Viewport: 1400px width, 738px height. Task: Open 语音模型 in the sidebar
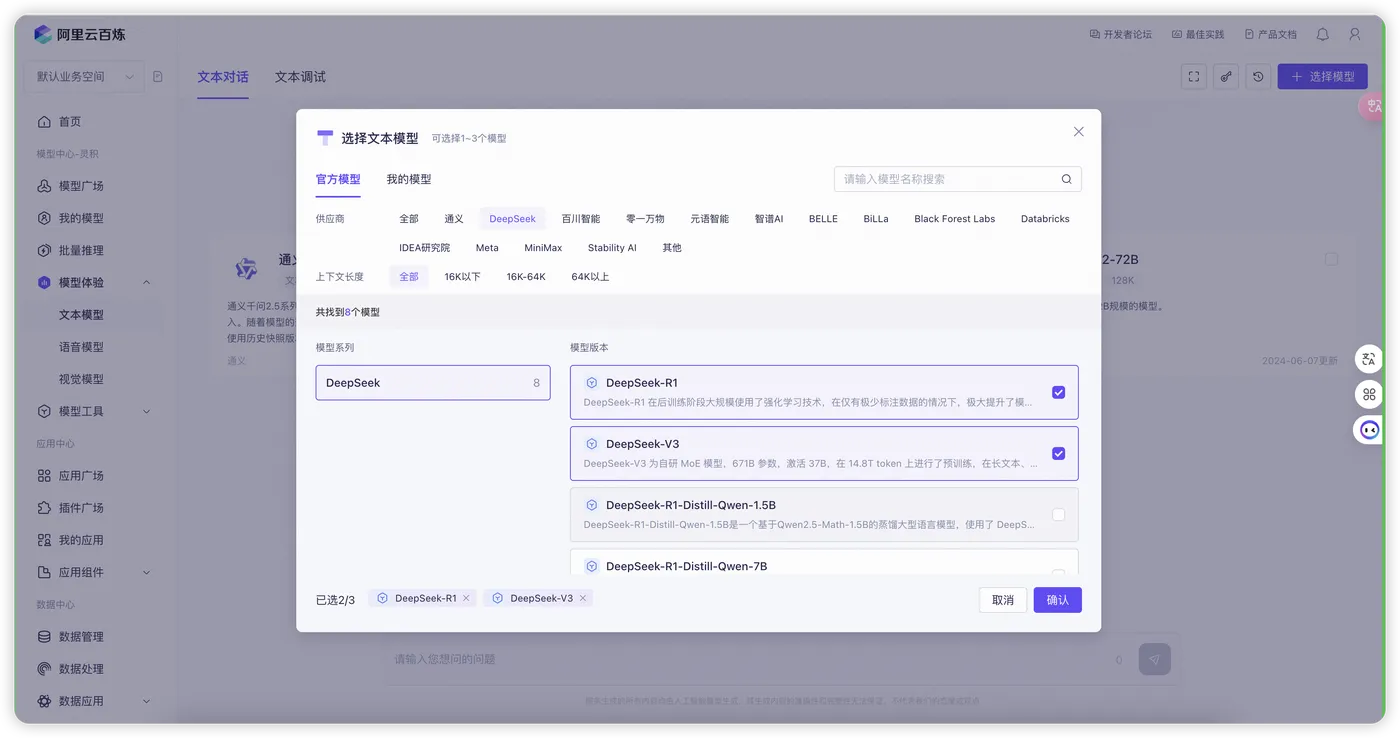click(x=82, y=347)
